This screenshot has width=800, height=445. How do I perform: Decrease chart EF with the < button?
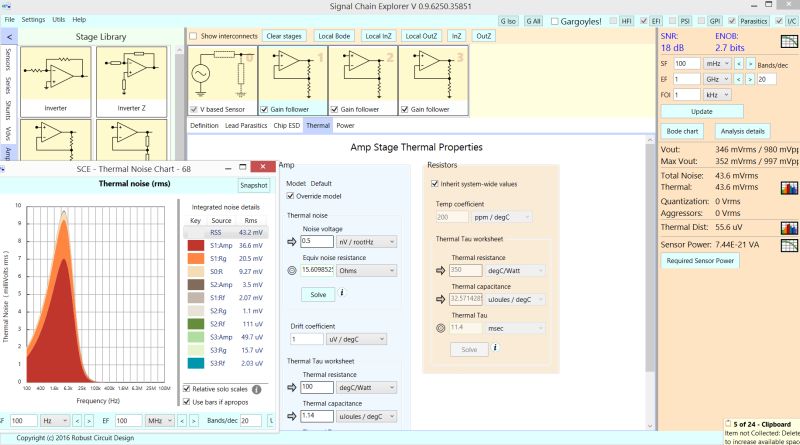pyautogui.click(x=182, y=421)
